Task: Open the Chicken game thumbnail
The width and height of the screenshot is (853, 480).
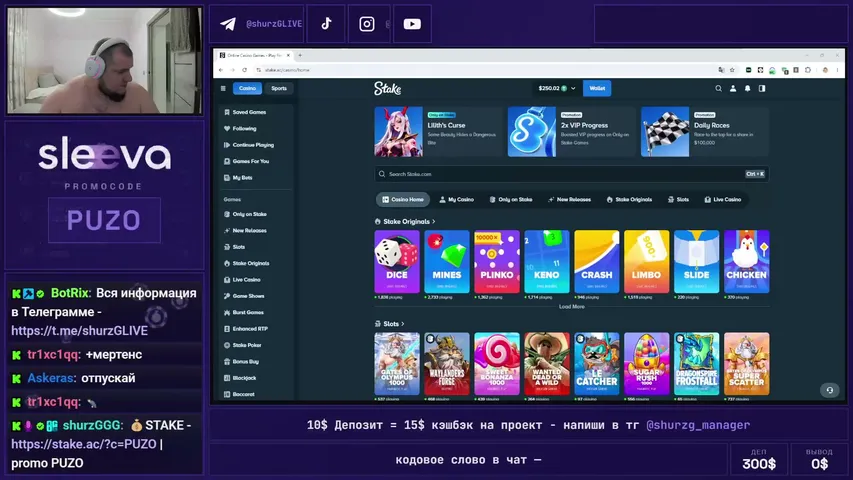Action: (746, 262)
